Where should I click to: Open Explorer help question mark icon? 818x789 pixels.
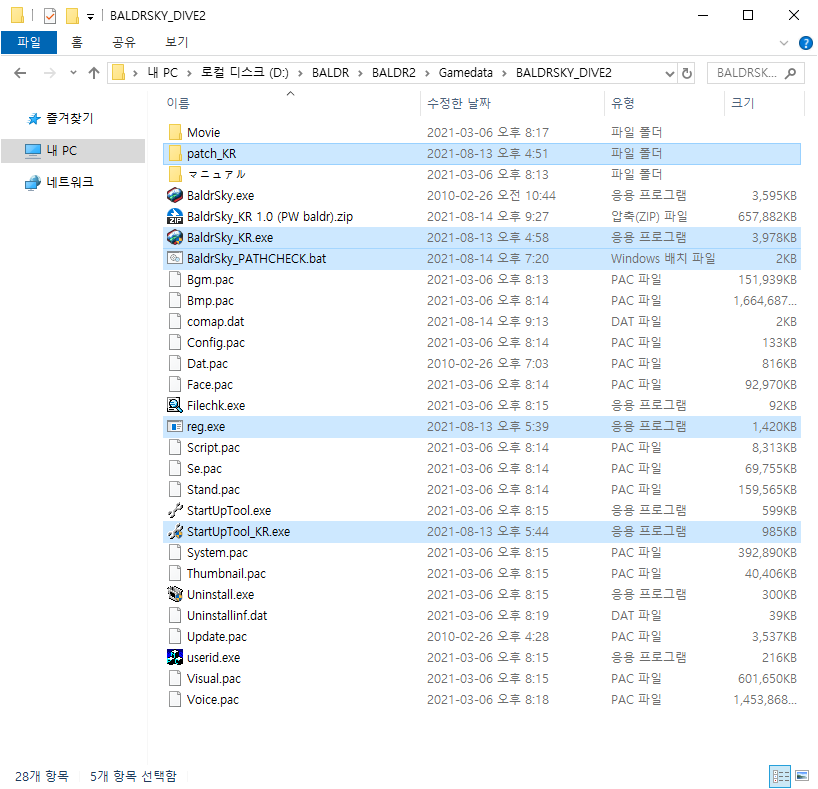click(805, 43)
